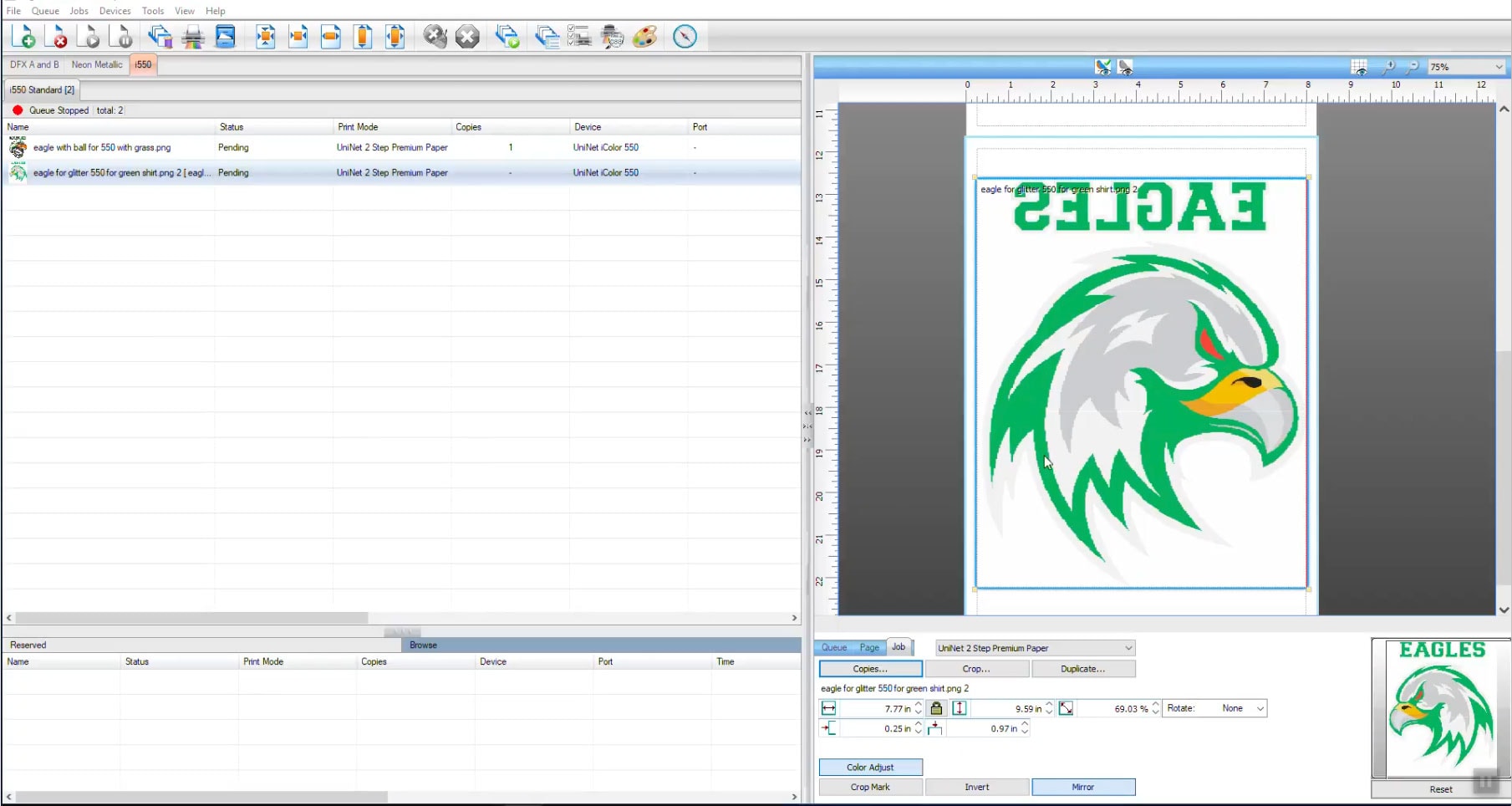Click the lock aspect ratio padlock
This screenshot has width=1512, height=806.
(936, 707)
